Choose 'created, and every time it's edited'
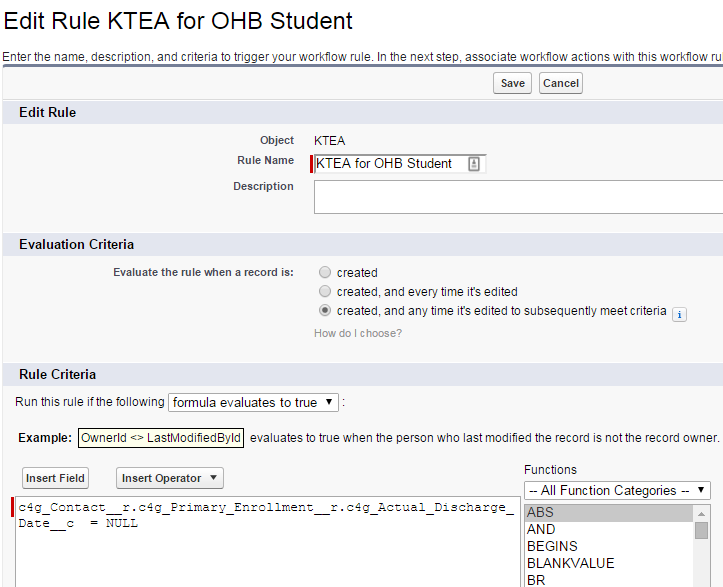The height and width of the screenshot is (587, 723). 324,291
